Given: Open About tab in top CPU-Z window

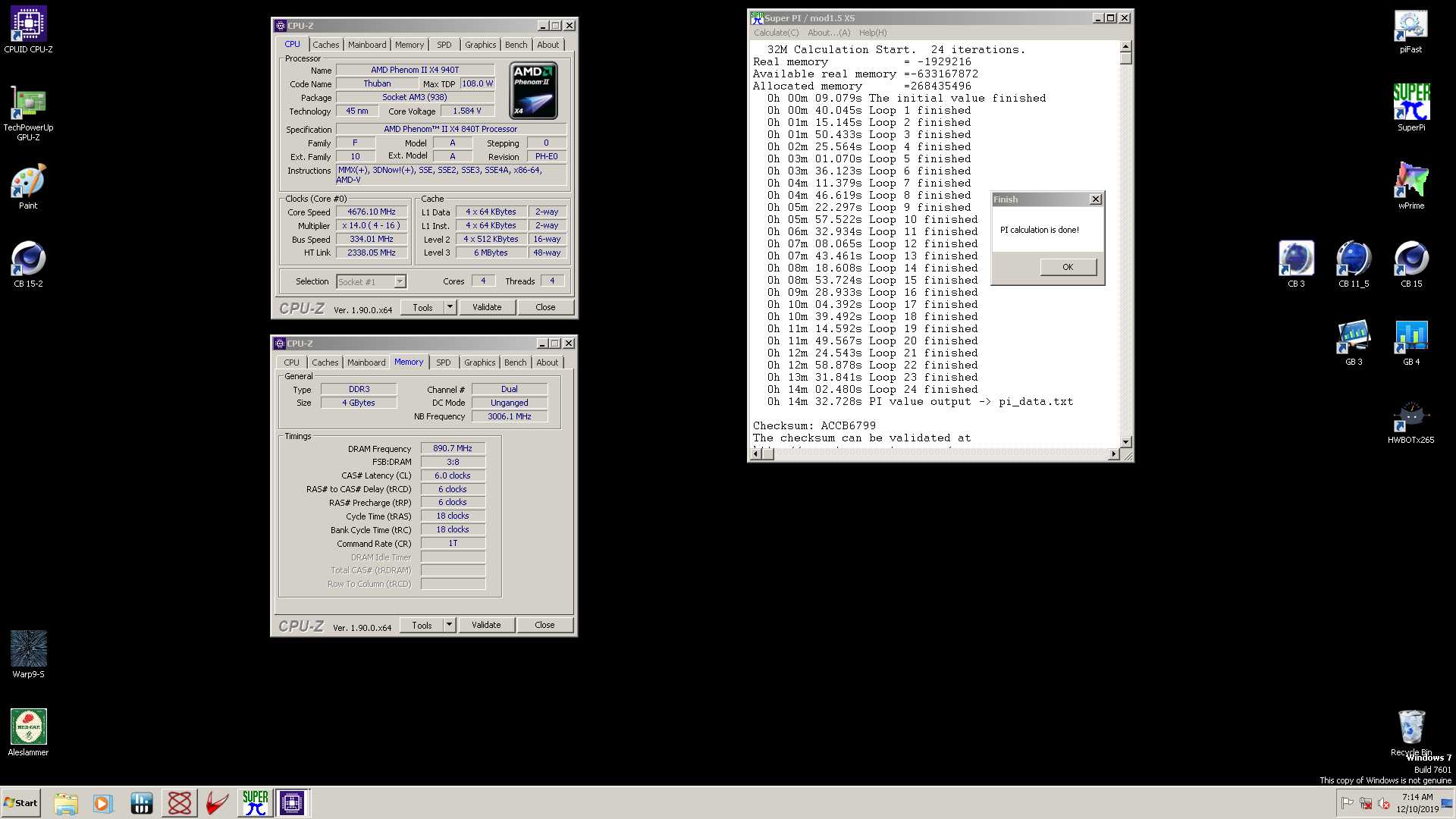Looking at the screenshot, I should click(548, 45).
